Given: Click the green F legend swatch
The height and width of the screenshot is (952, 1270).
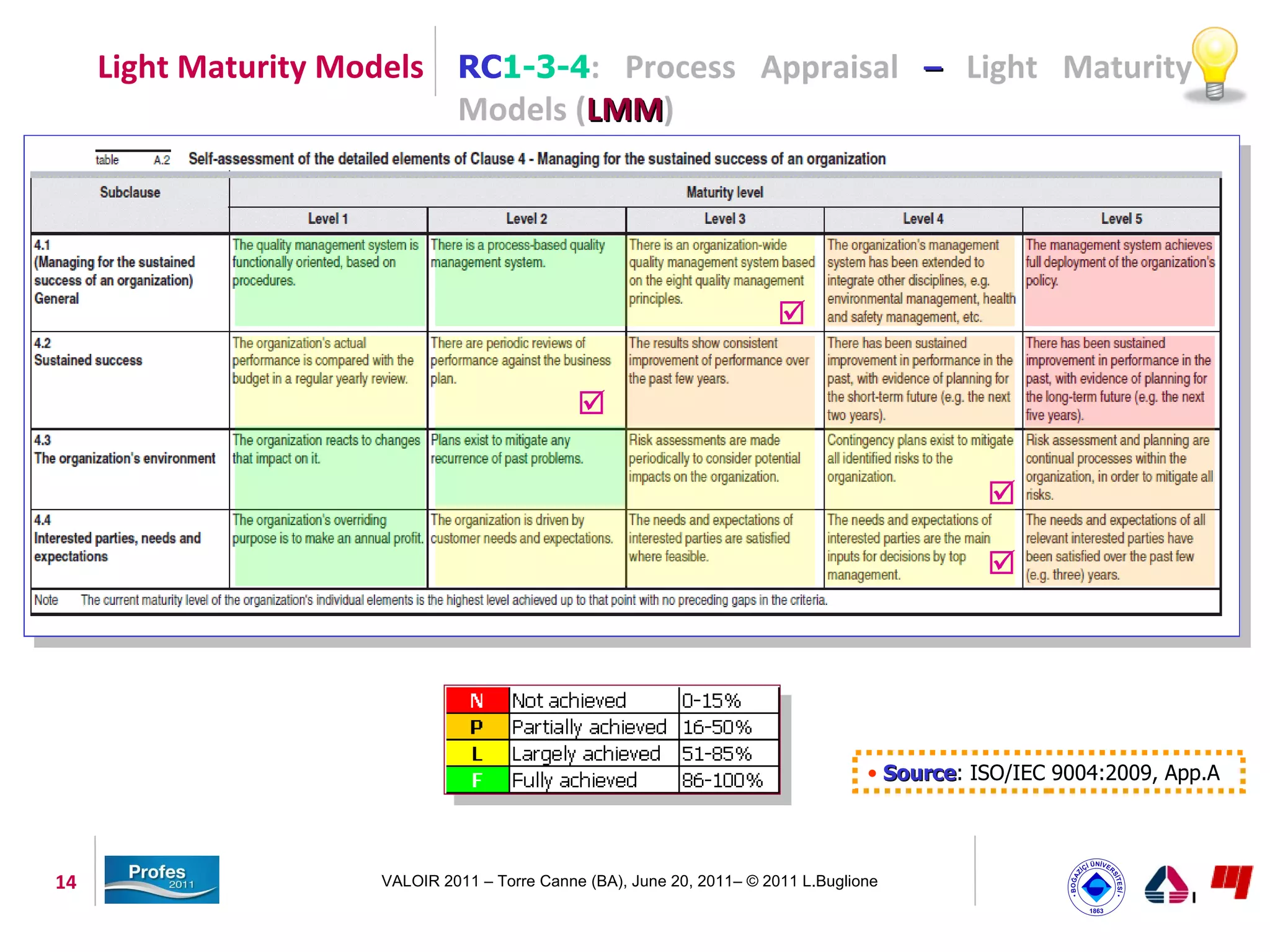Looking at the screenshot, I should pos(477,780).
